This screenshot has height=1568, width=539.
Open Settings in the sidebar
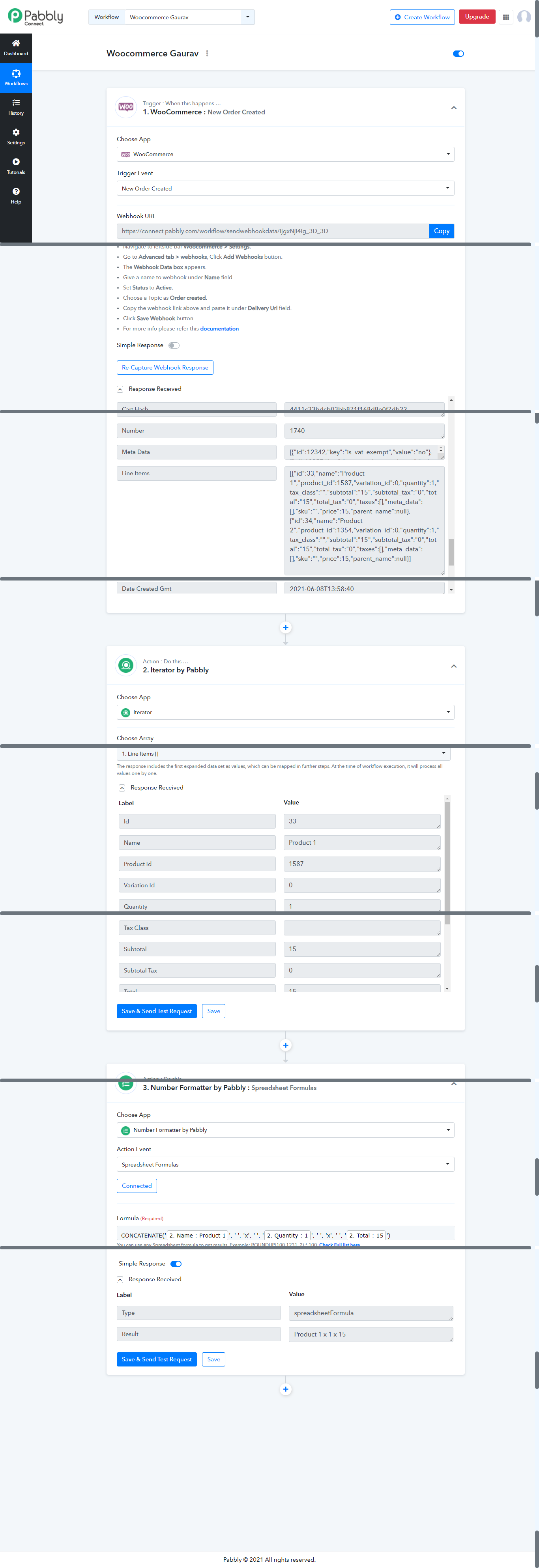click(16, 137)
